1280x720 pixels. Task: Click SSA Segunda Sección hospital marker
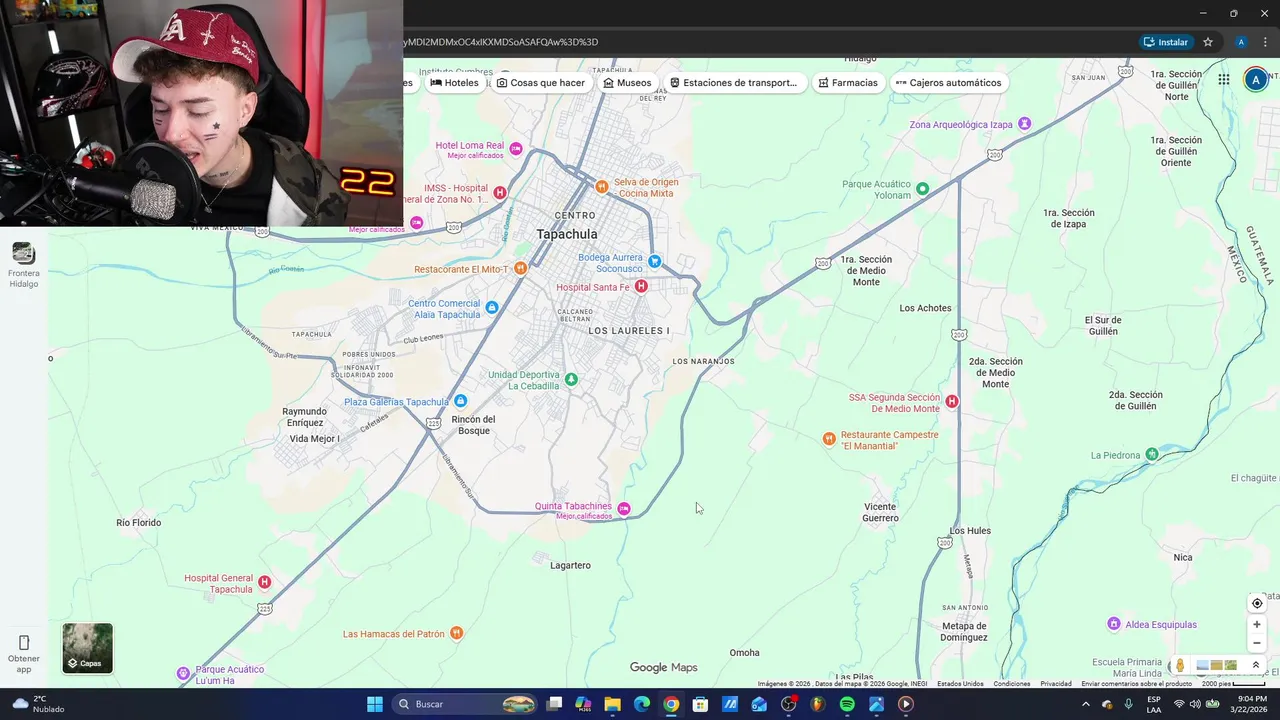(x=951, y=401)
